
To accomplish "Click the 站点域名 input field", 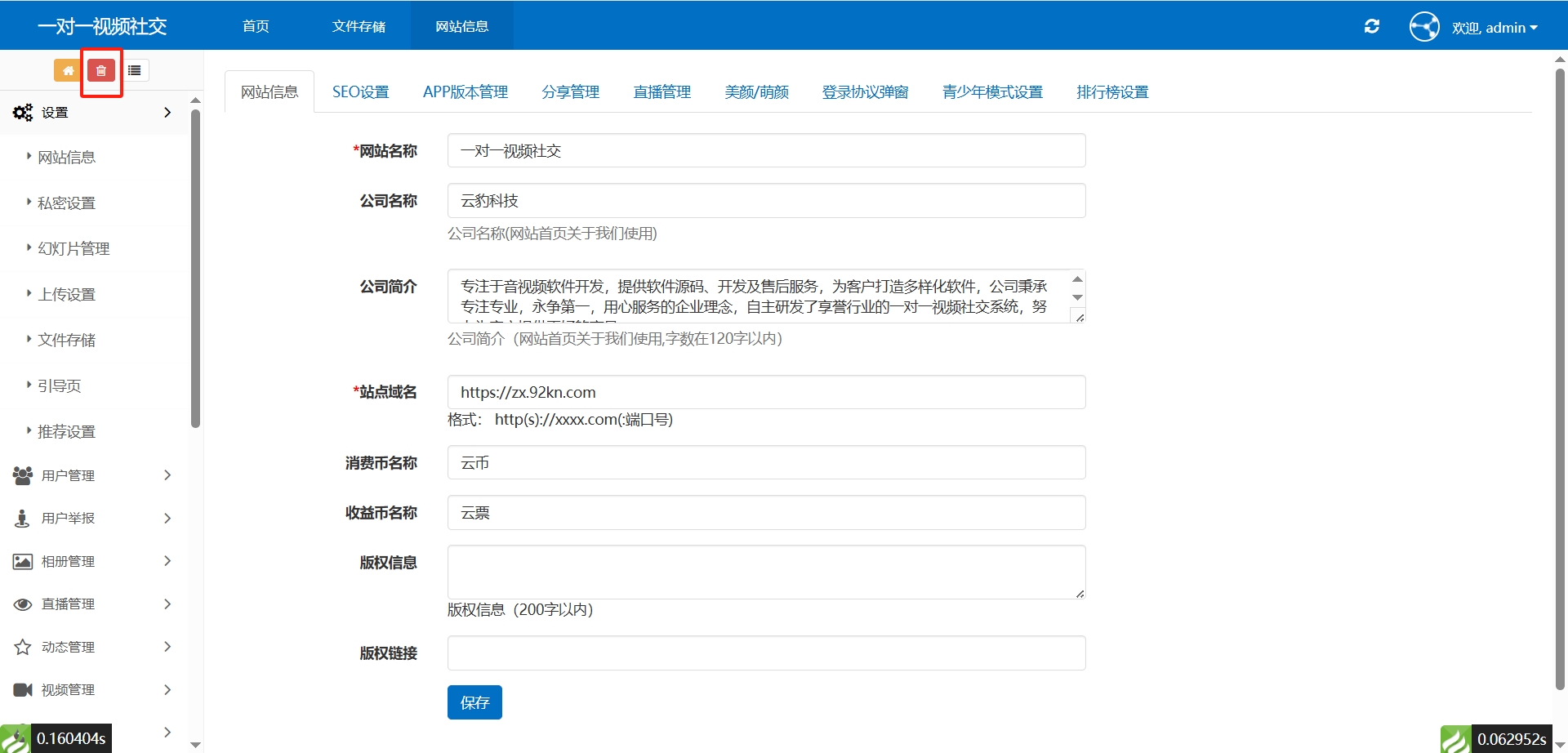I will click(x=766, y=392).
